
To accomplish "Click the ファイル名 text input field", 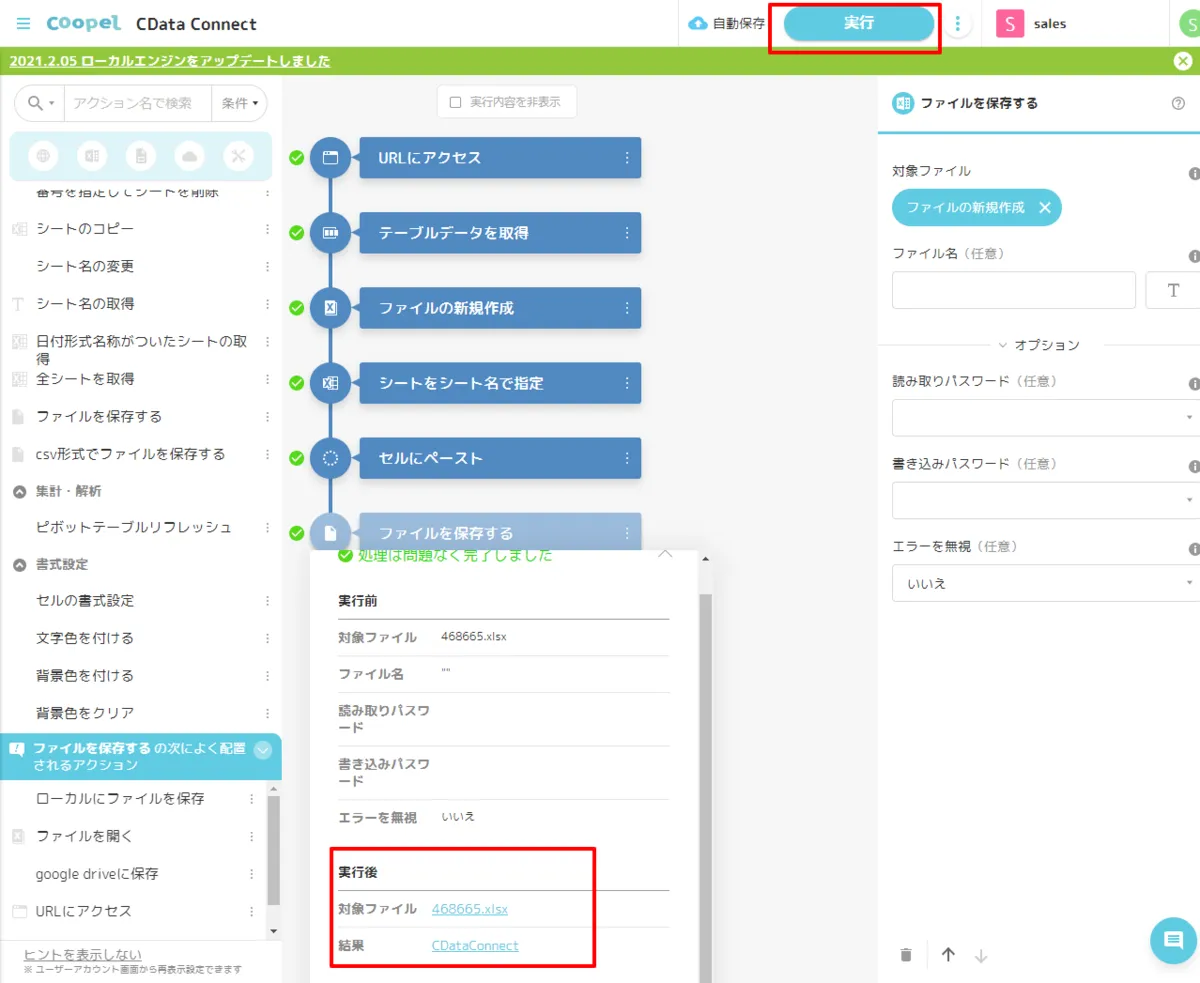I will tap(1013, 290).
